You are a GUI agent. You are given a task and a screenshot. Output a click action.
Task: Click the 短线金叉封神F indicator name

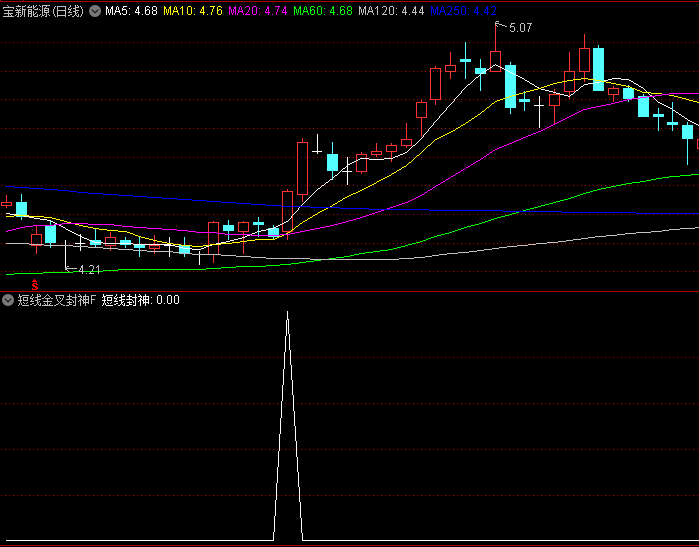pyautogui.click(x=56, y=300)
